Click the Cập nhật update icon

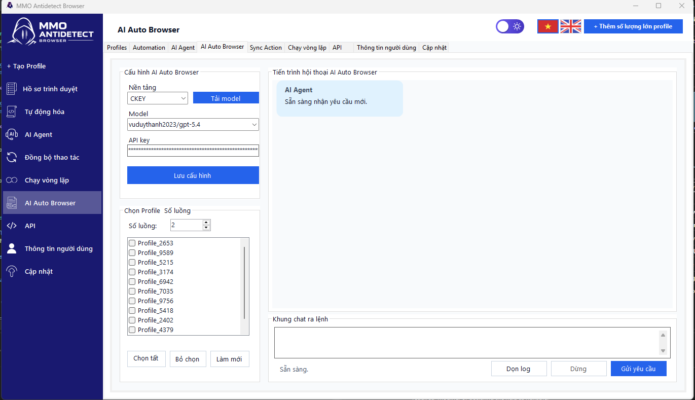[x=12, y=271]
